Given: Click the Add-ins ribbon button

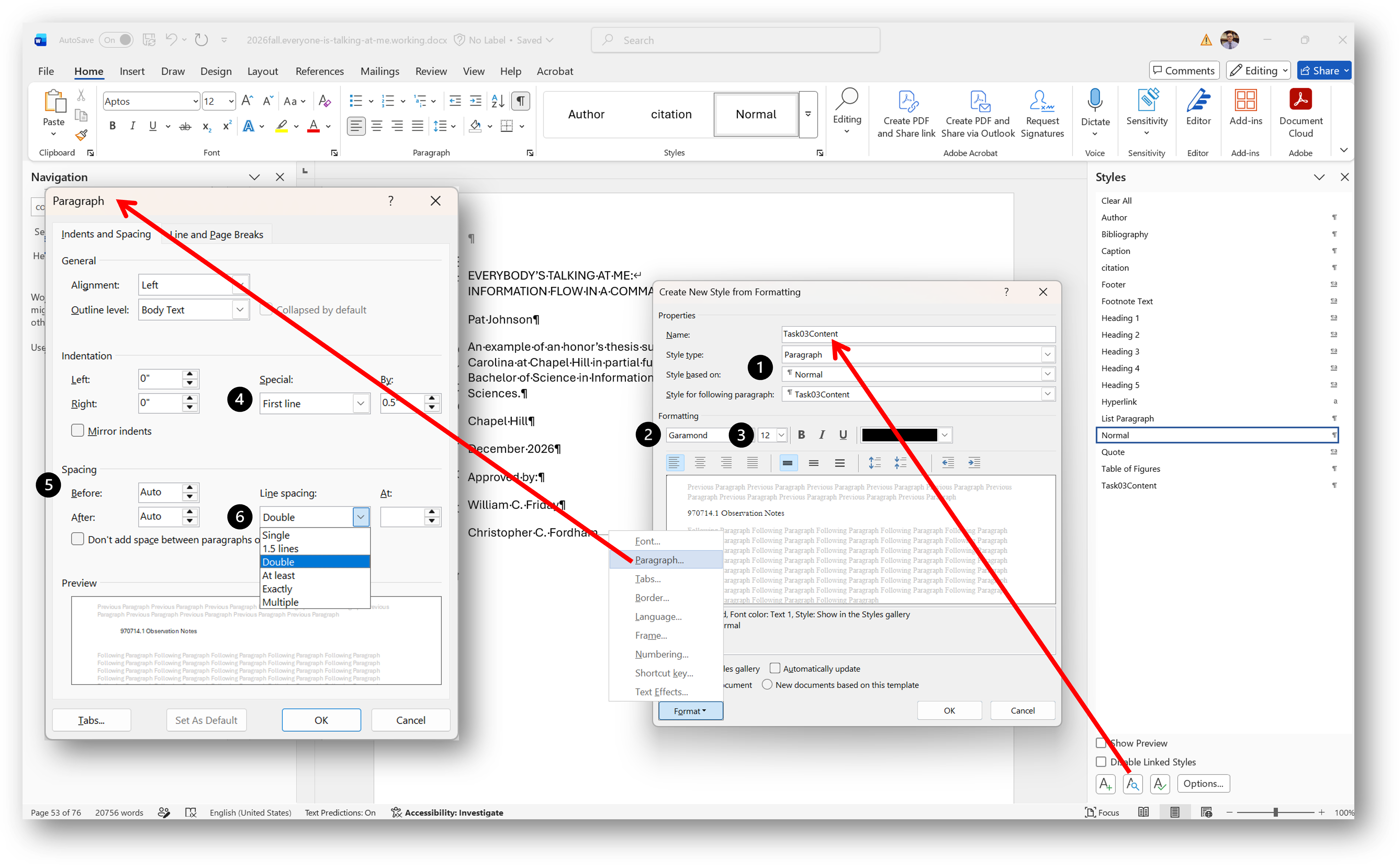Looking at the screenshot, I should 1246,108.
